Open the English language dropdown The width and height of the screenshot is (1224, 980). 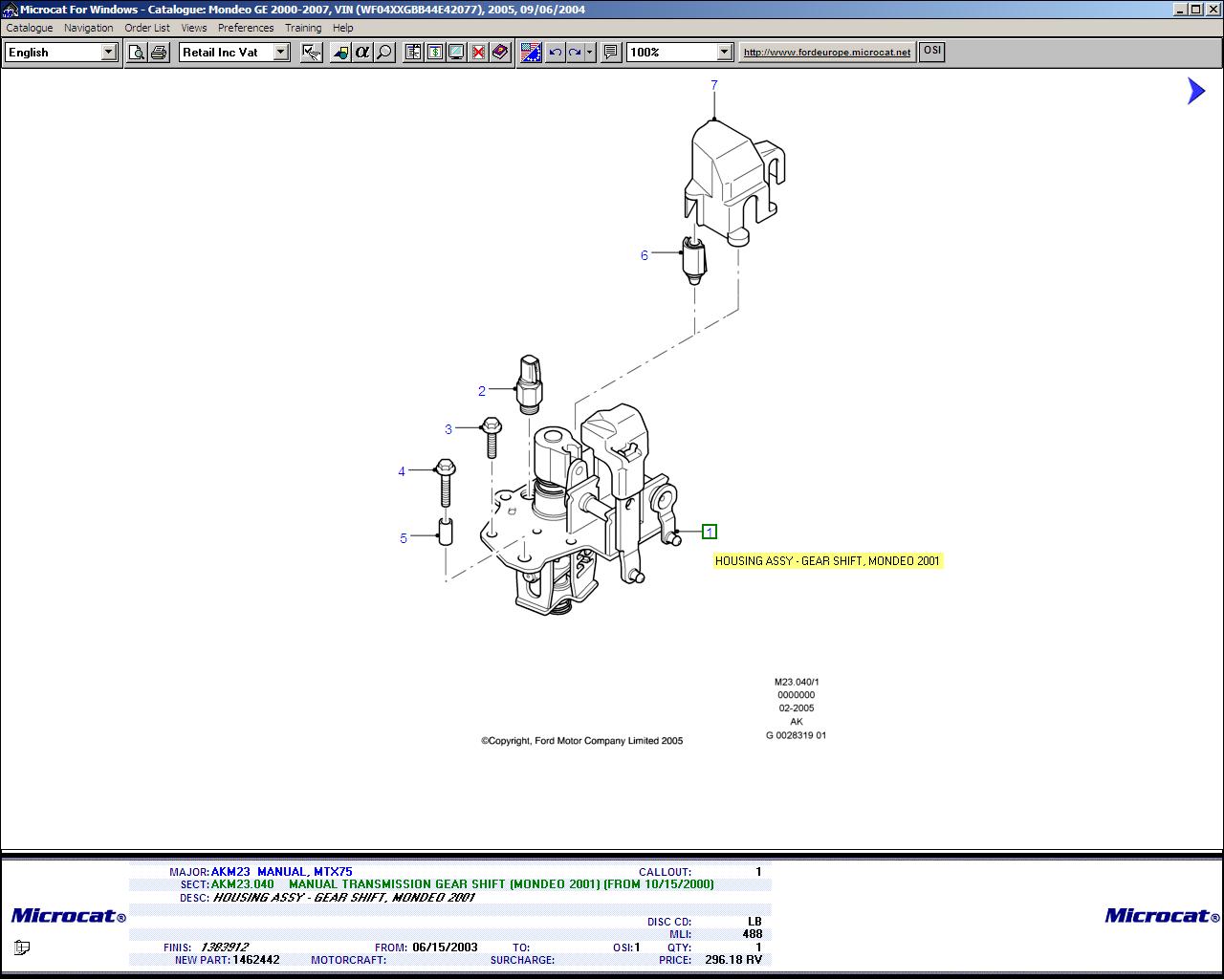(108, 53)
